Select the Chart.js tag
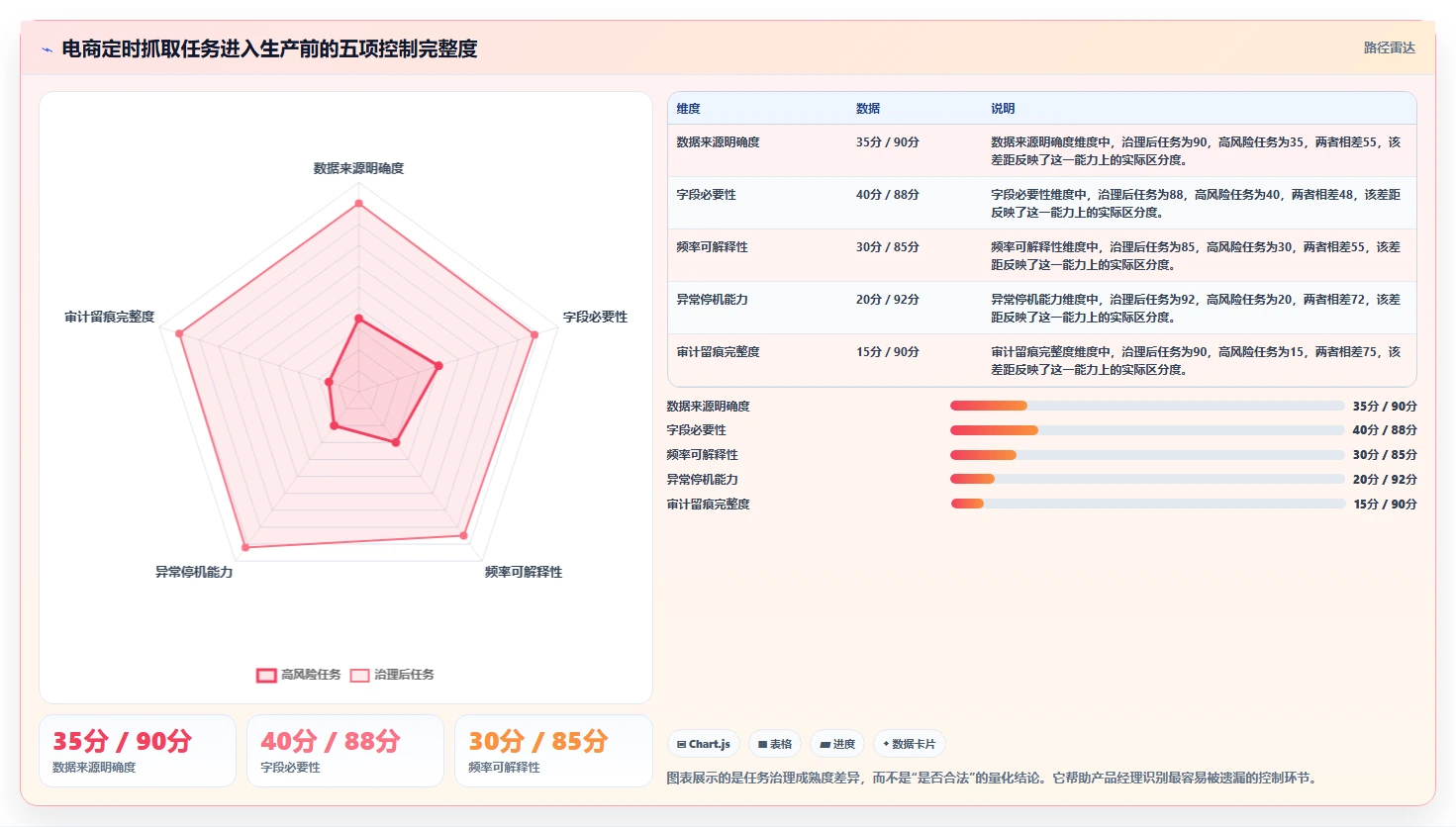Screen dimensions: 1456x827 pos(704,744)
